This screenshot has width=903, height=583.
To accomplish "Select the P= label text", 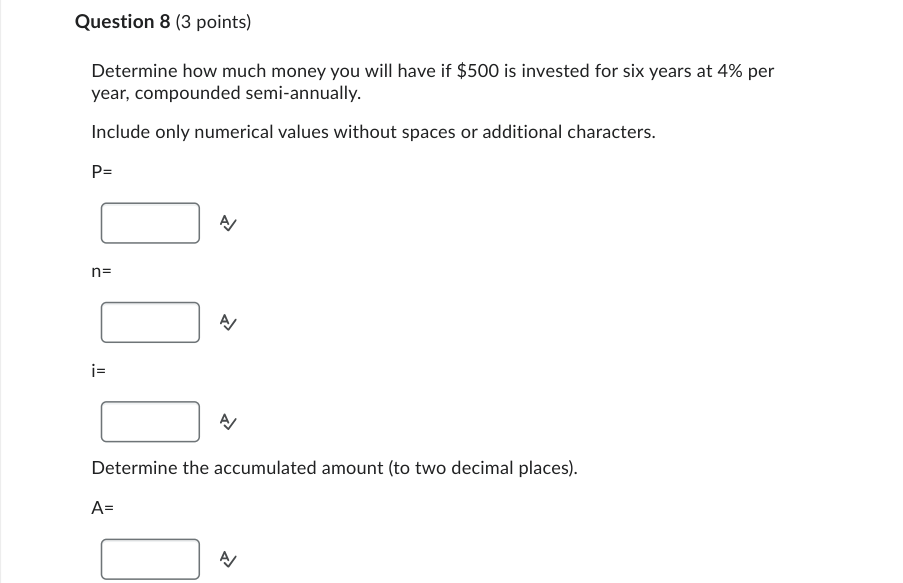I will point(100,169).
